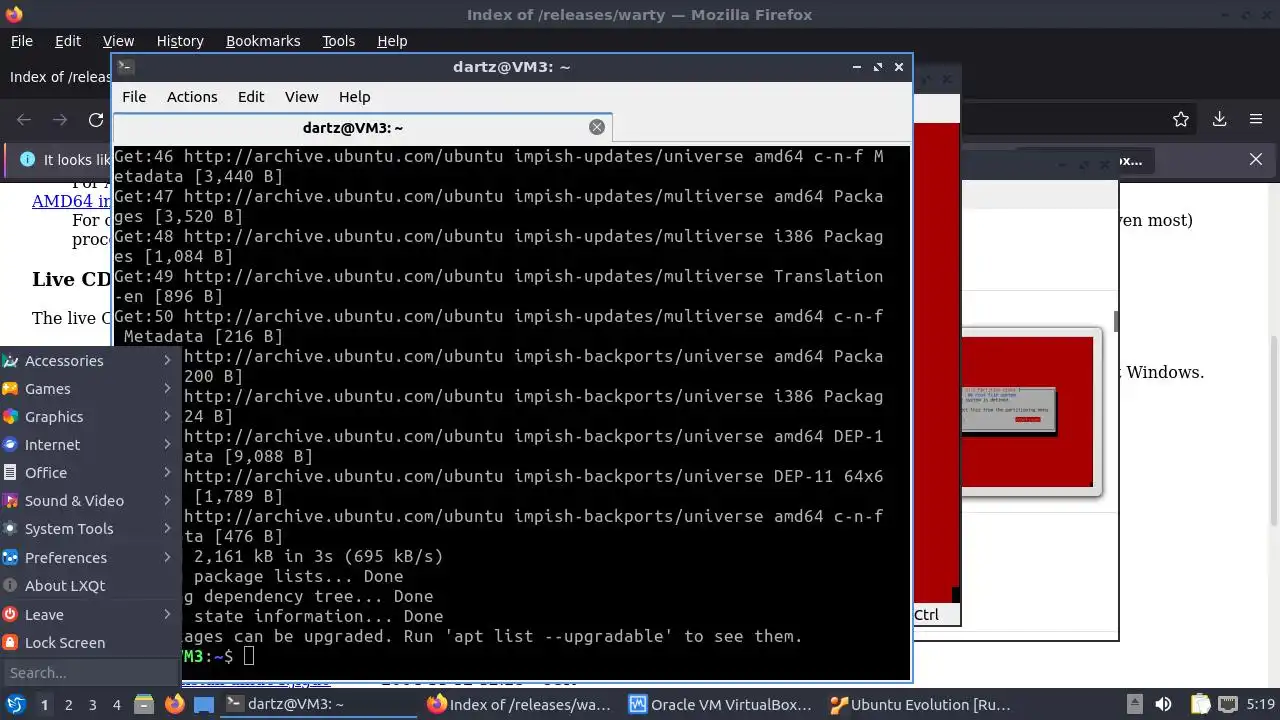
Task: Expand the Internet submenu arrow
Action: click(167, 444)
